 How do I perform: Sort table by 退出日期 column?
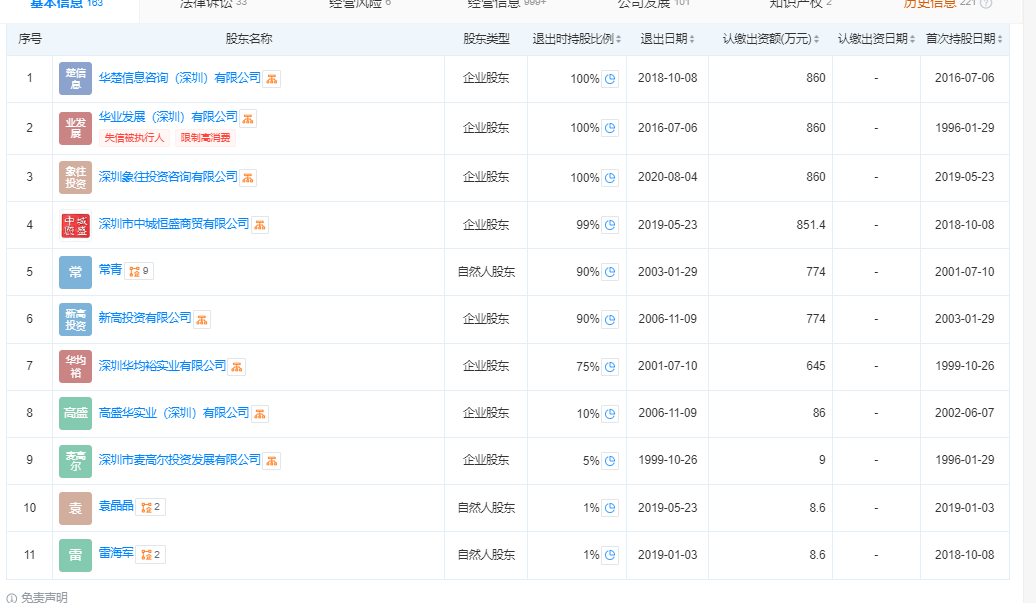click(x=667, y=39)
